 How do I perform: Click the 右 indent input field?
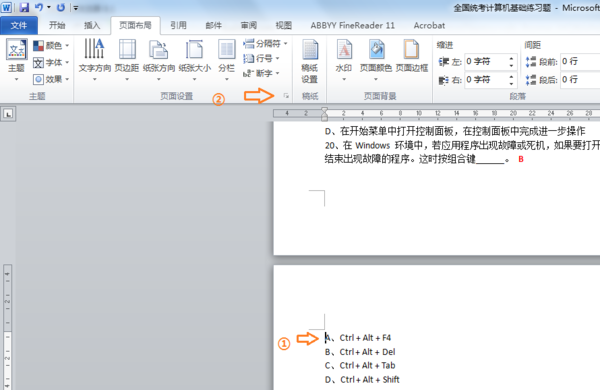486,80
